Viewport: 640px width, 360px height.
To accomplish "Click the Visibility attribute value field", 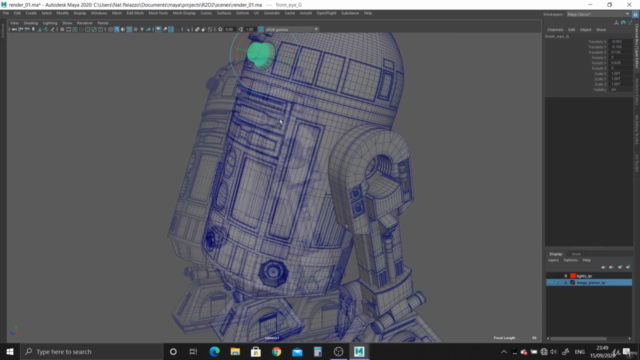I will click(620, 89).
